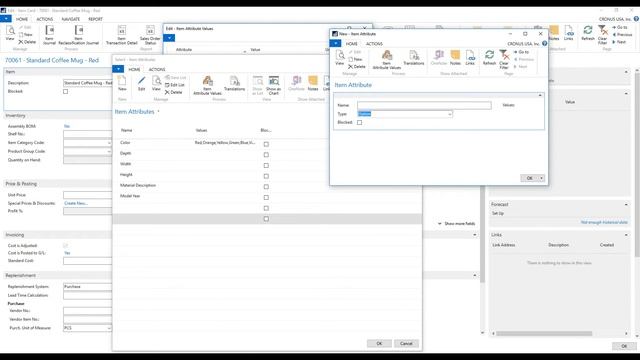Select ACTIONS tab in Item Card window
This screenshot has height=360, width=640.
44,19
